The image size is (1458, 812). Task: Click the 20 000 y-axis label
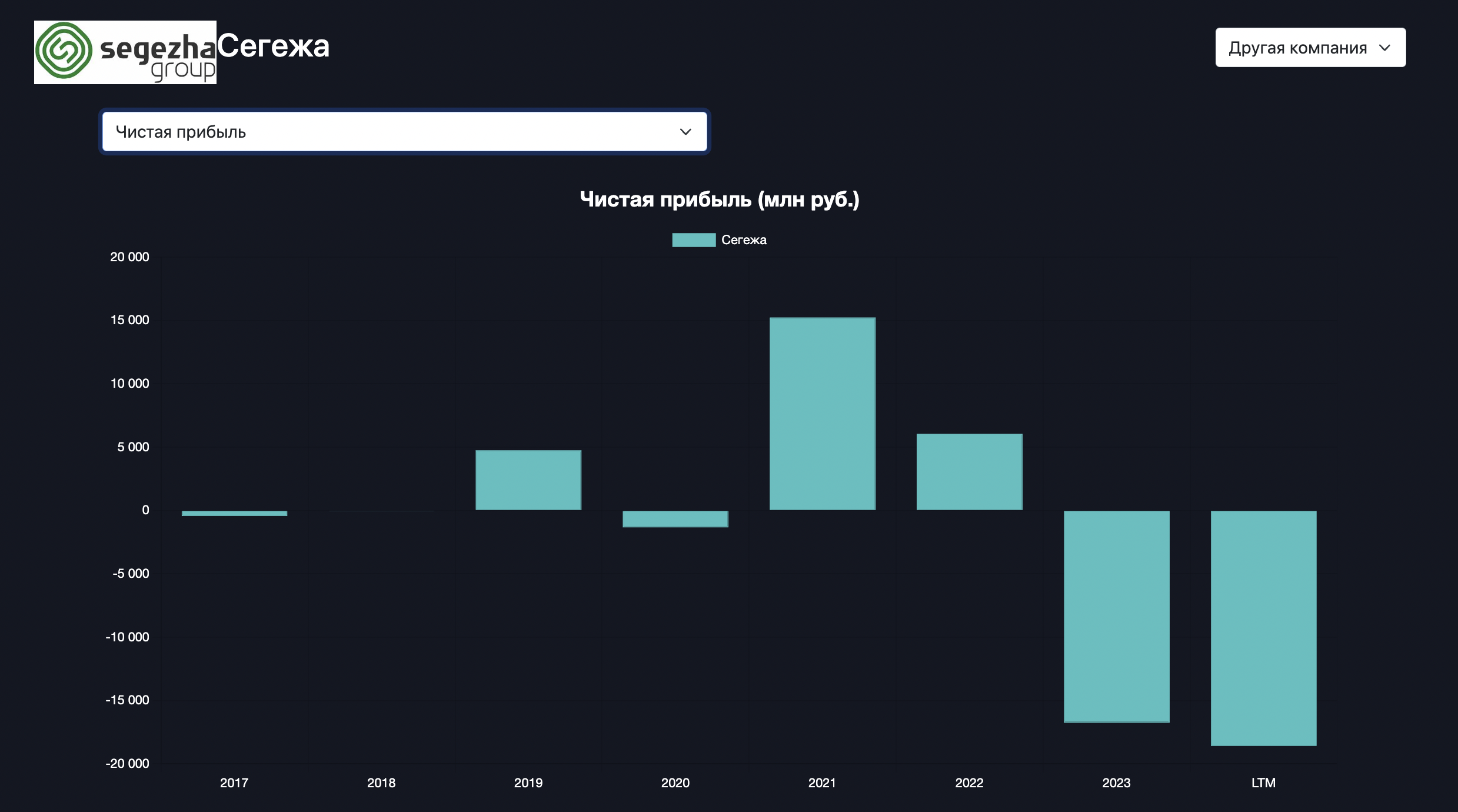[x=129, y=257]
